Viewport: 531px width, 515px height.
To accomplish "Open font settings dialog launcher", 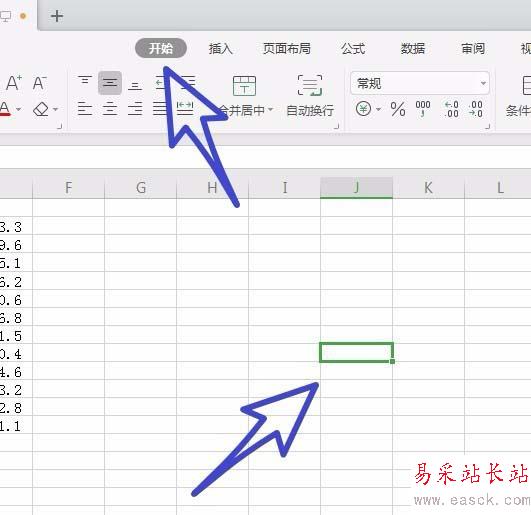I will coord(60,127).
